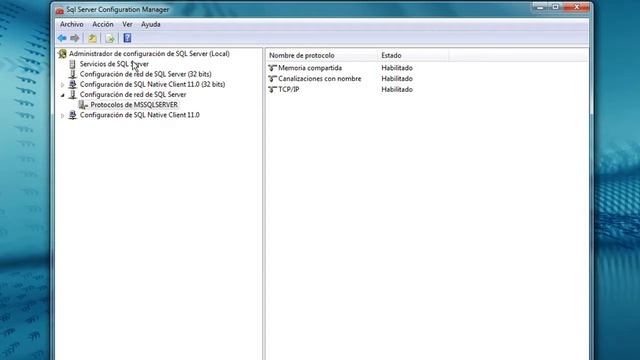Open the Help toolbar icon
Image resolution: width=640 pixels, height=360 pixels.
tap(127, 38)
